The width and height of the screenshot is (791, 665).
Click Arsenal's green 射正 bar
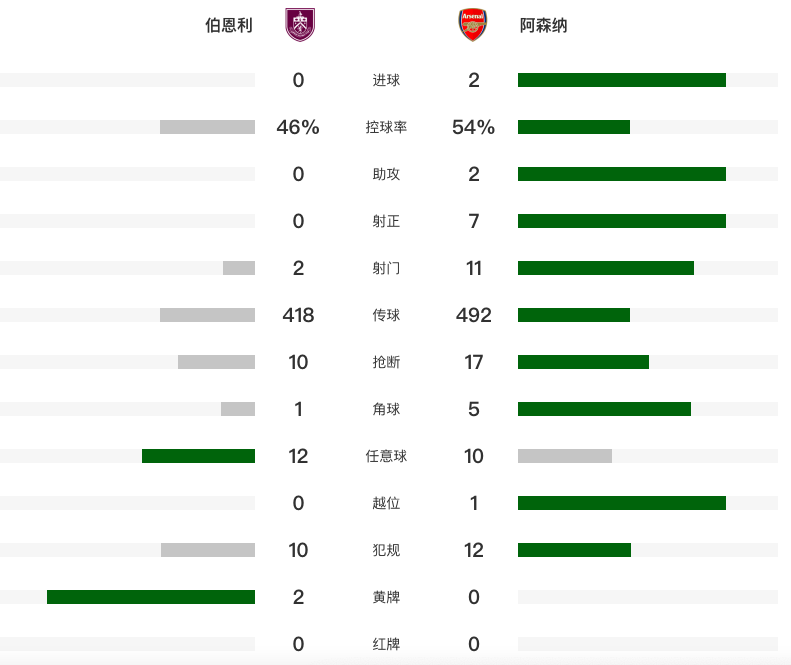621,221
